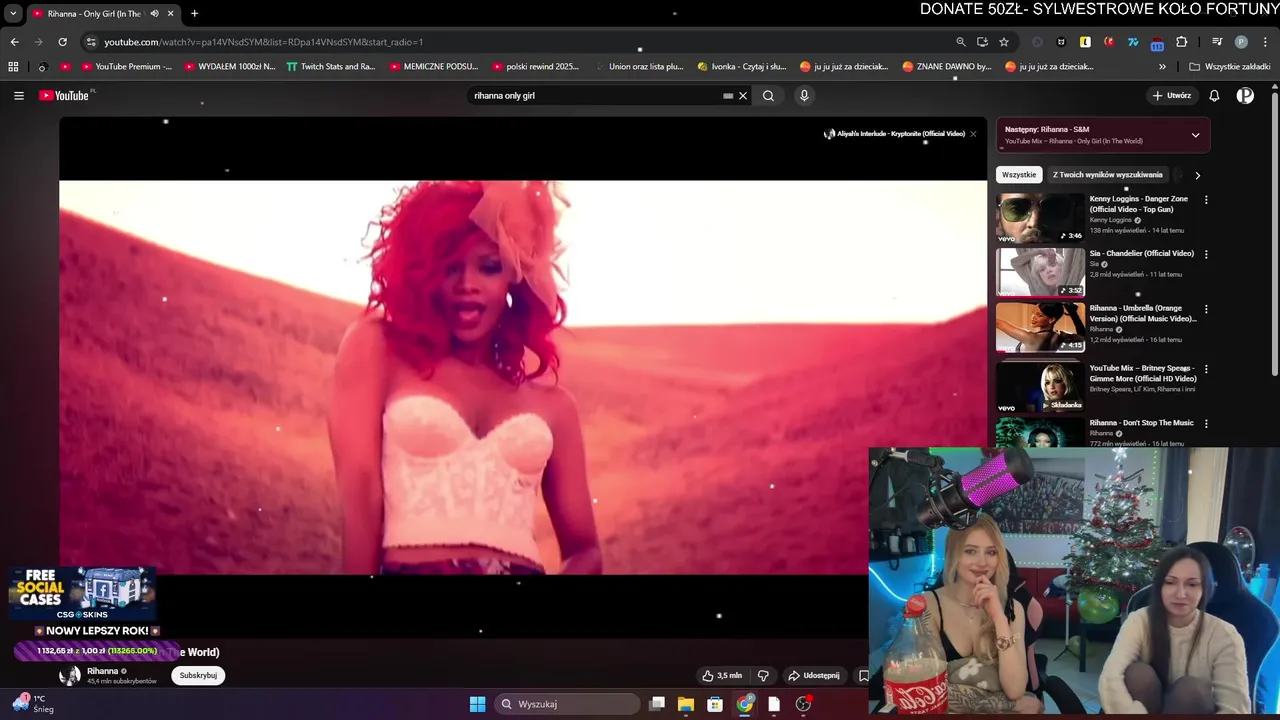Open zoom magnifier icon in address bar
The image size is (1280, 720).
point(961,42)
